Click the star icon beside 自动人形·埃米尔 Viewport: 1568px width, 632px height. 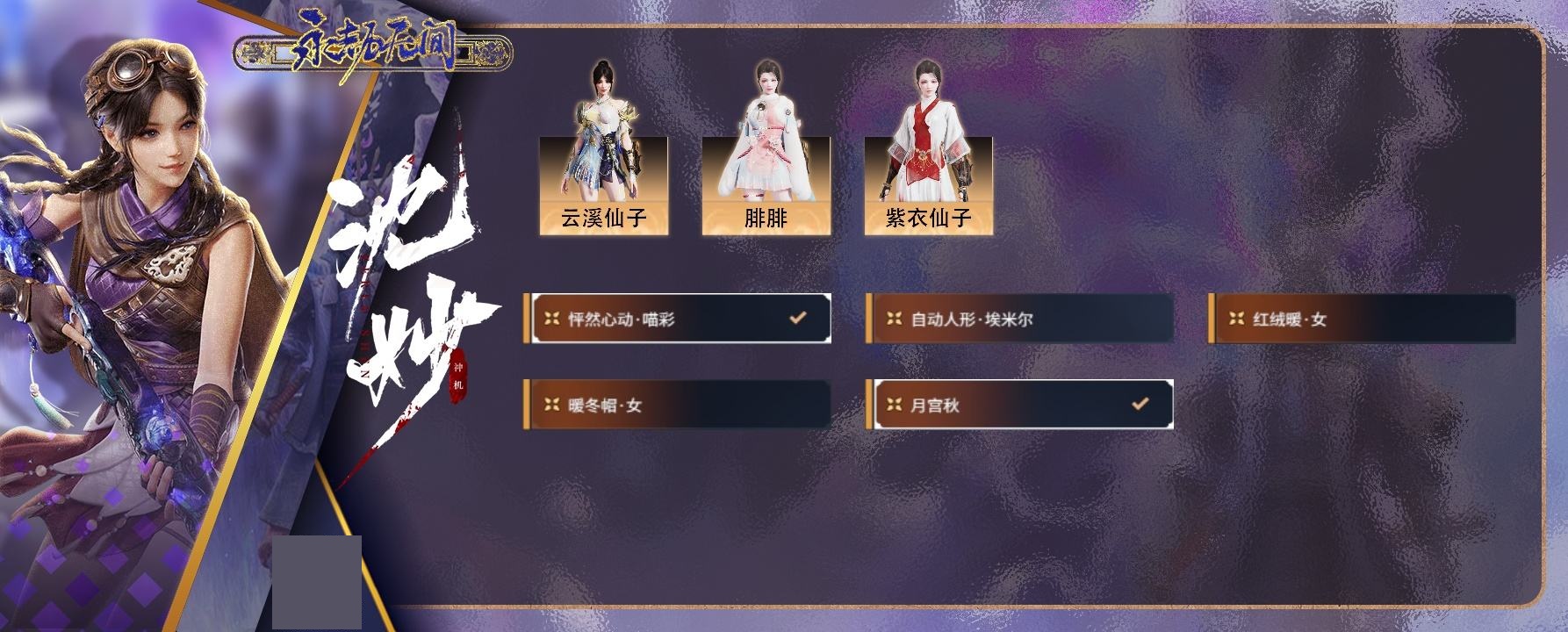point(895,319)
